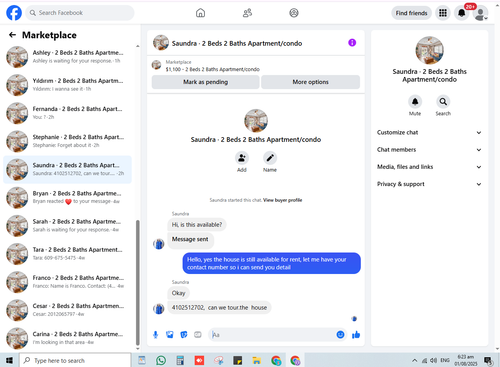
Task: Open the emoji picker in the message box
Action: pyautogui.click(x=340, y=335)
